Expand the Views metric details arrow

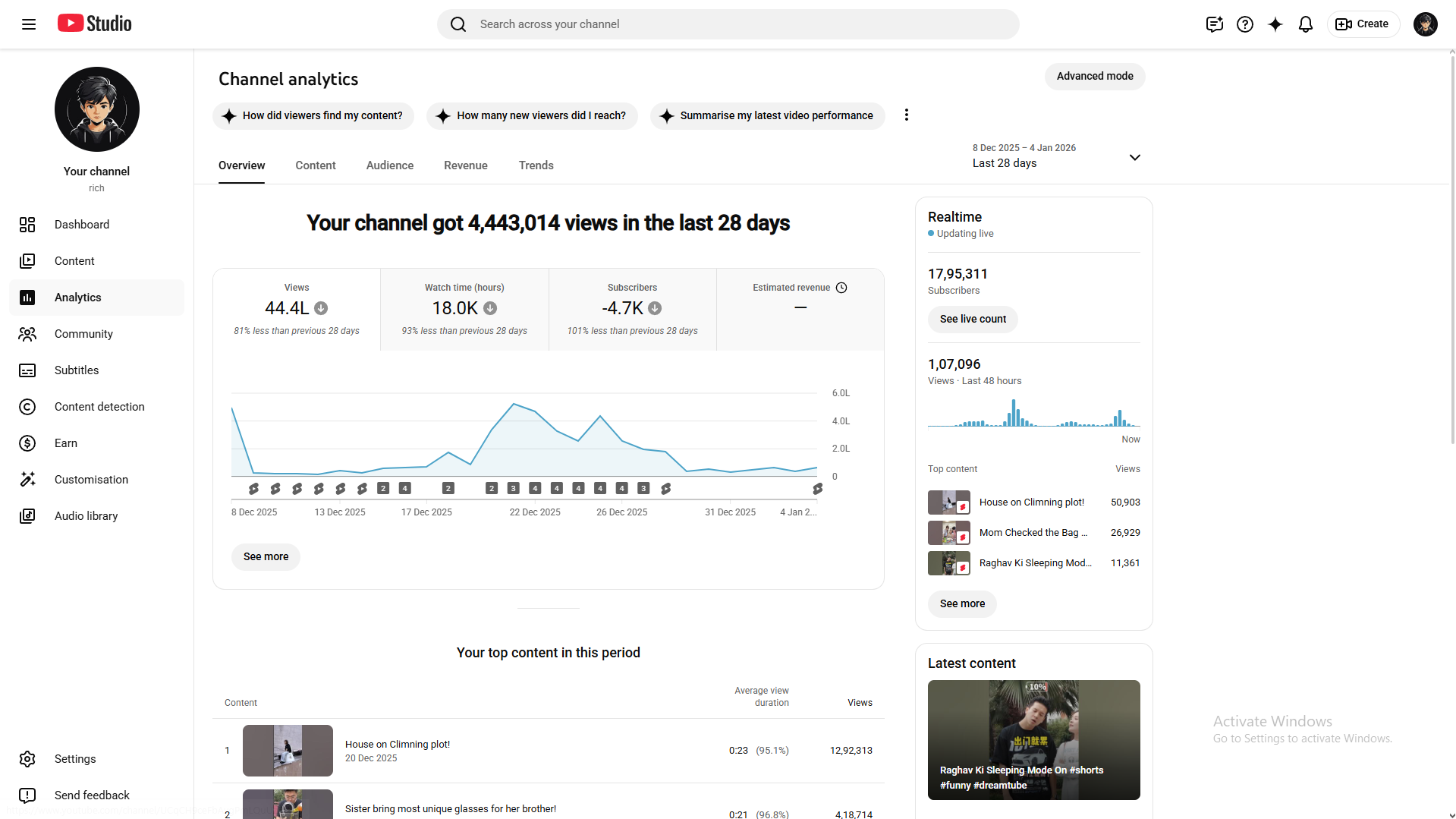tap(319, 308)
